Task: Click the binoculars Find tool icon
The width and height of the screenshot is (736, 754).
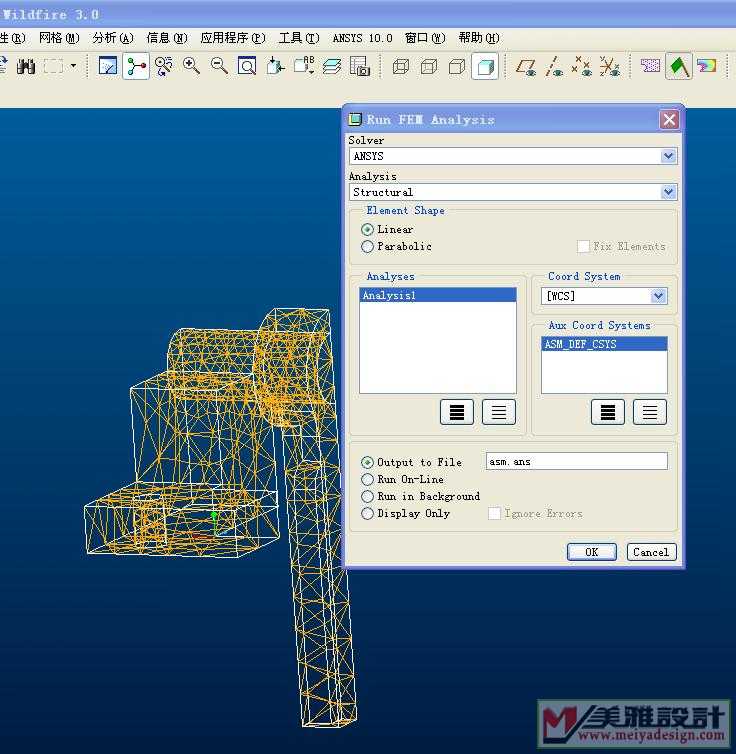Action: click(25, 66)
